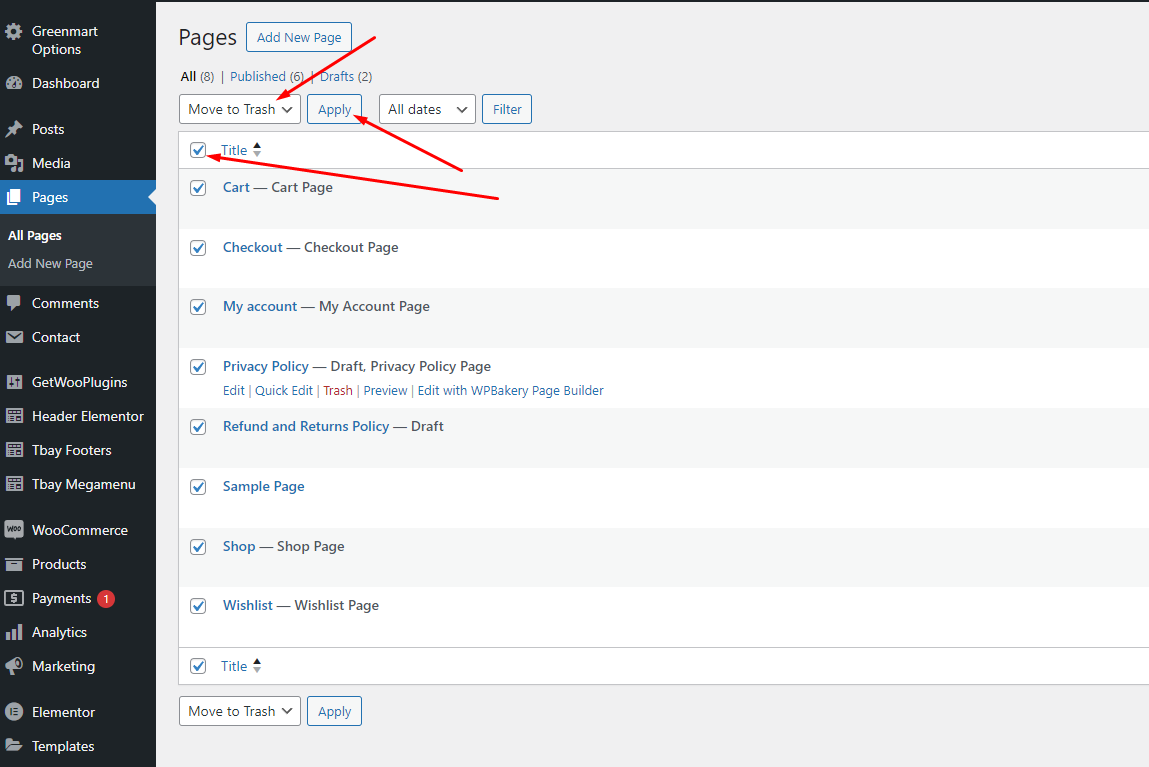
Task: Click the Dashboard gauge icon in sidebar
Action: [x=14, y=83]
